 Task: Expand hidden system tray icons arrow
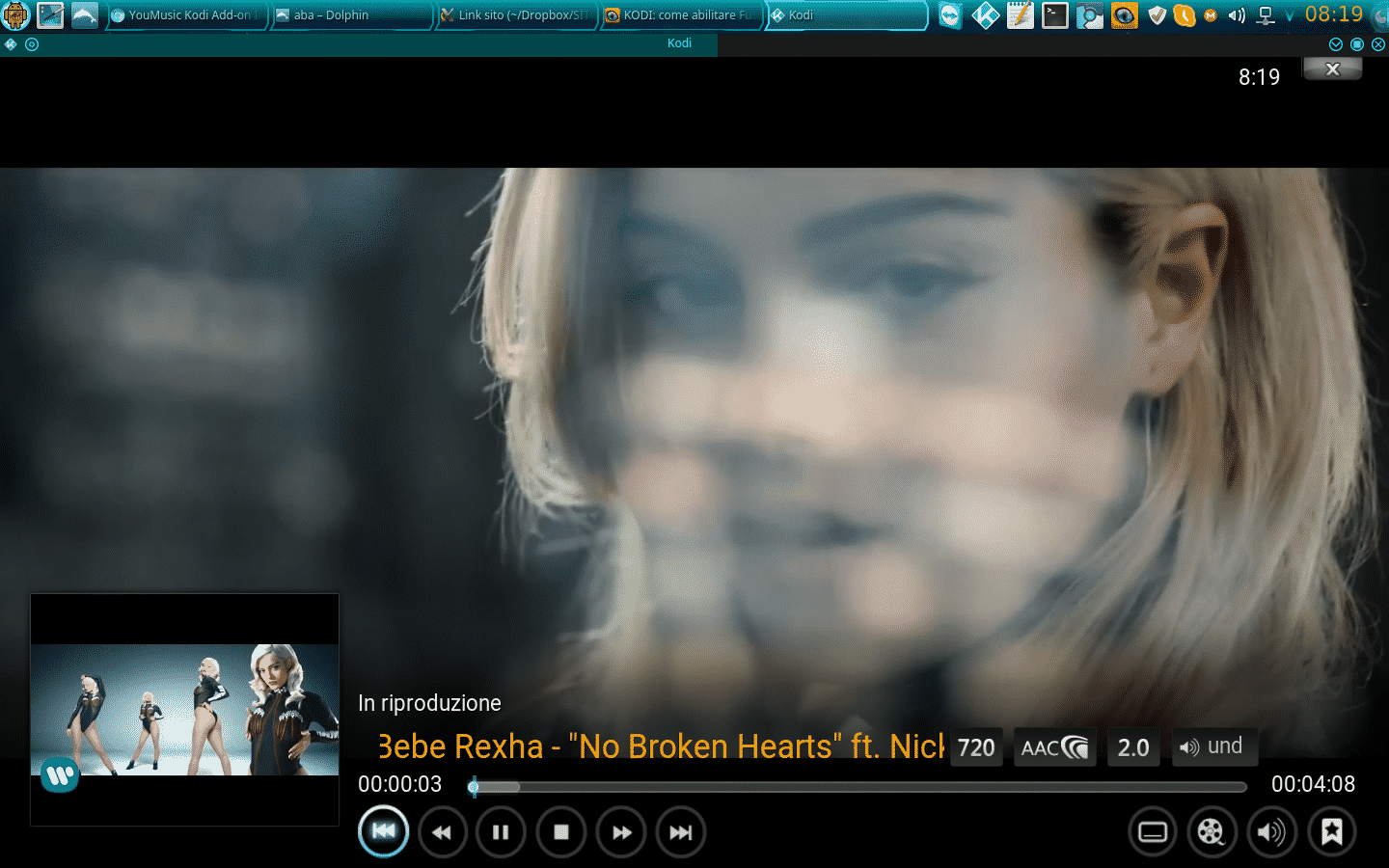tap(1289, 16)
